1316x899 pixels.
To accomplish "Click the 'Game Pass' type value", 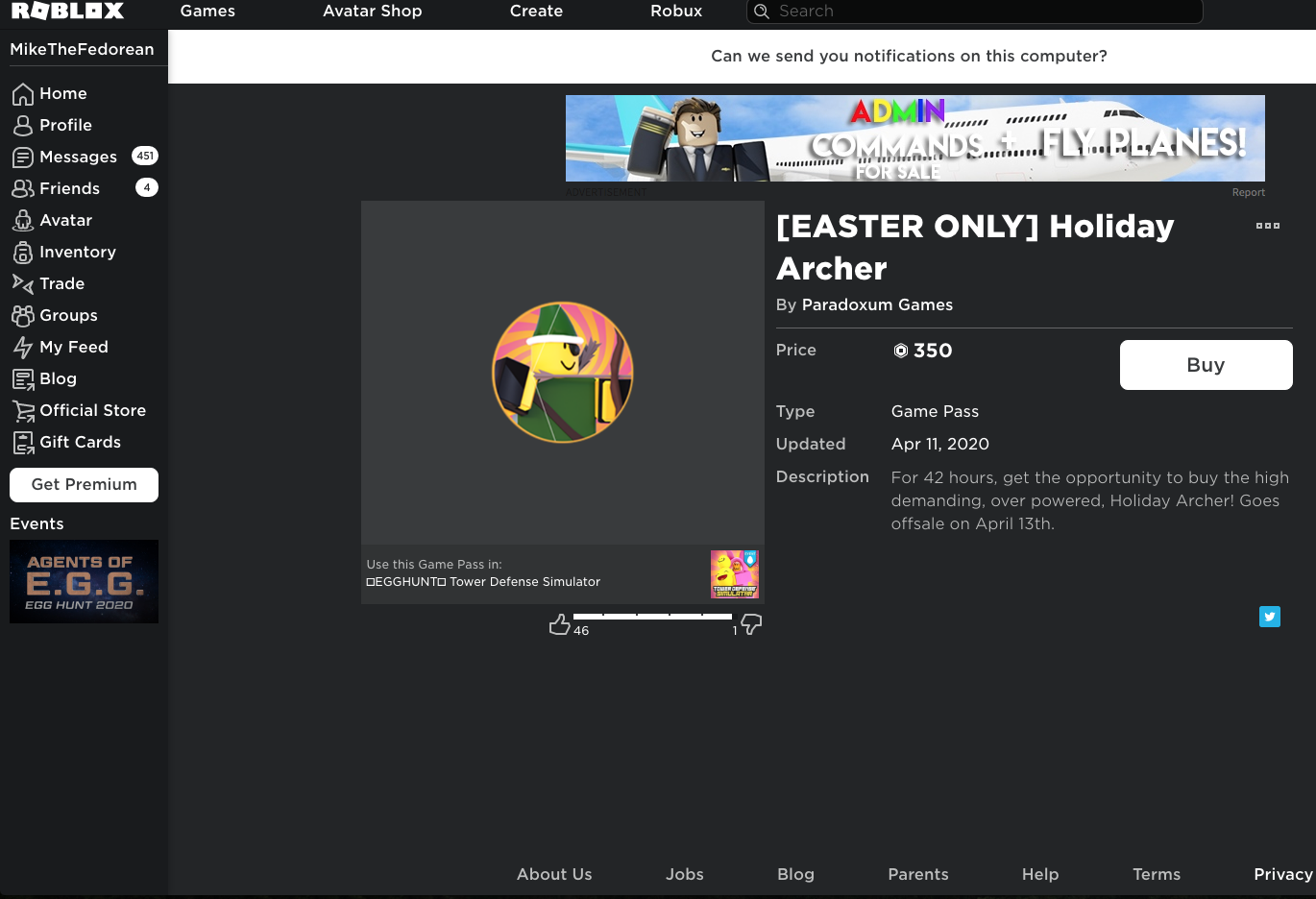I will coord(936,411).
